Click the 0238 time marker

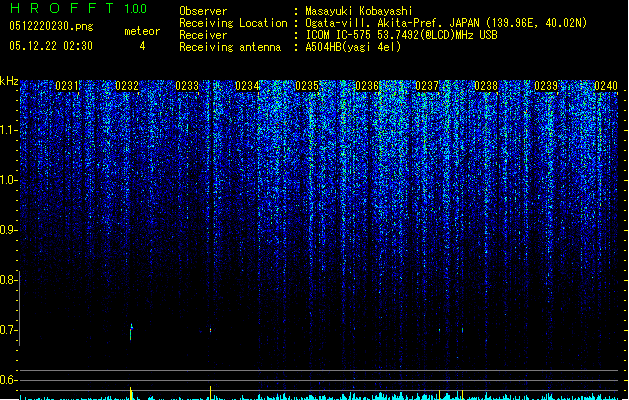point(486,86)
